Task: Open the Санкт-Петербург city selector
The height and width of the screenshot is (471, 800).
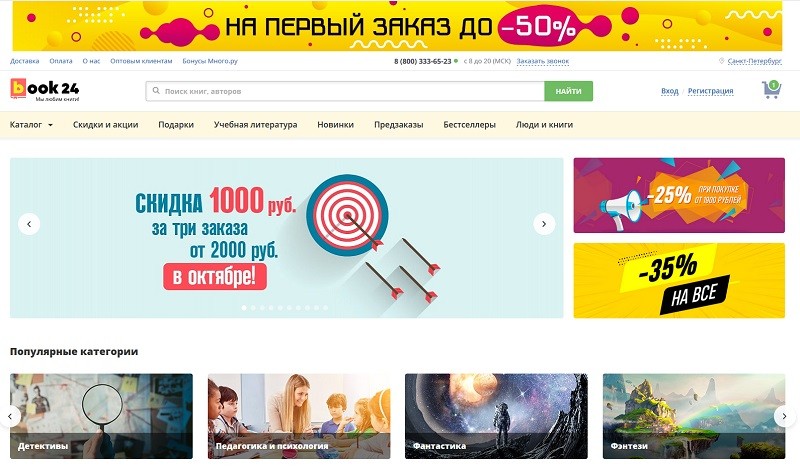Action: tap(754, 61)
